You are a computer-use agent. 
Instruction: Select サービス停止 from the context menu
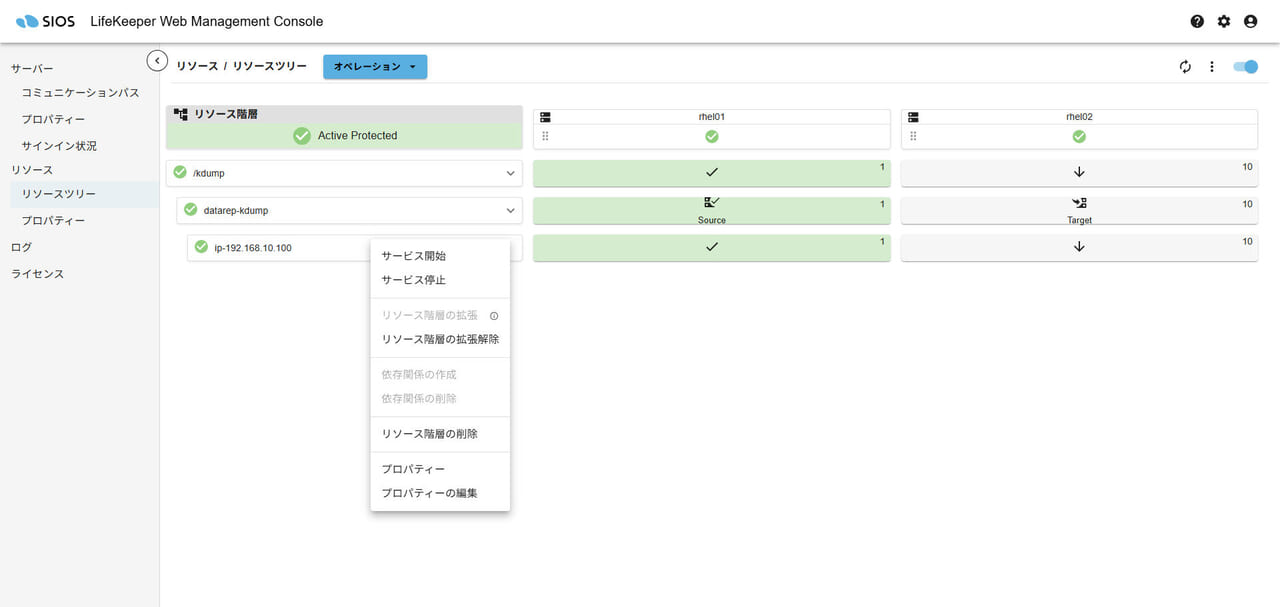[x=413, y=280]
